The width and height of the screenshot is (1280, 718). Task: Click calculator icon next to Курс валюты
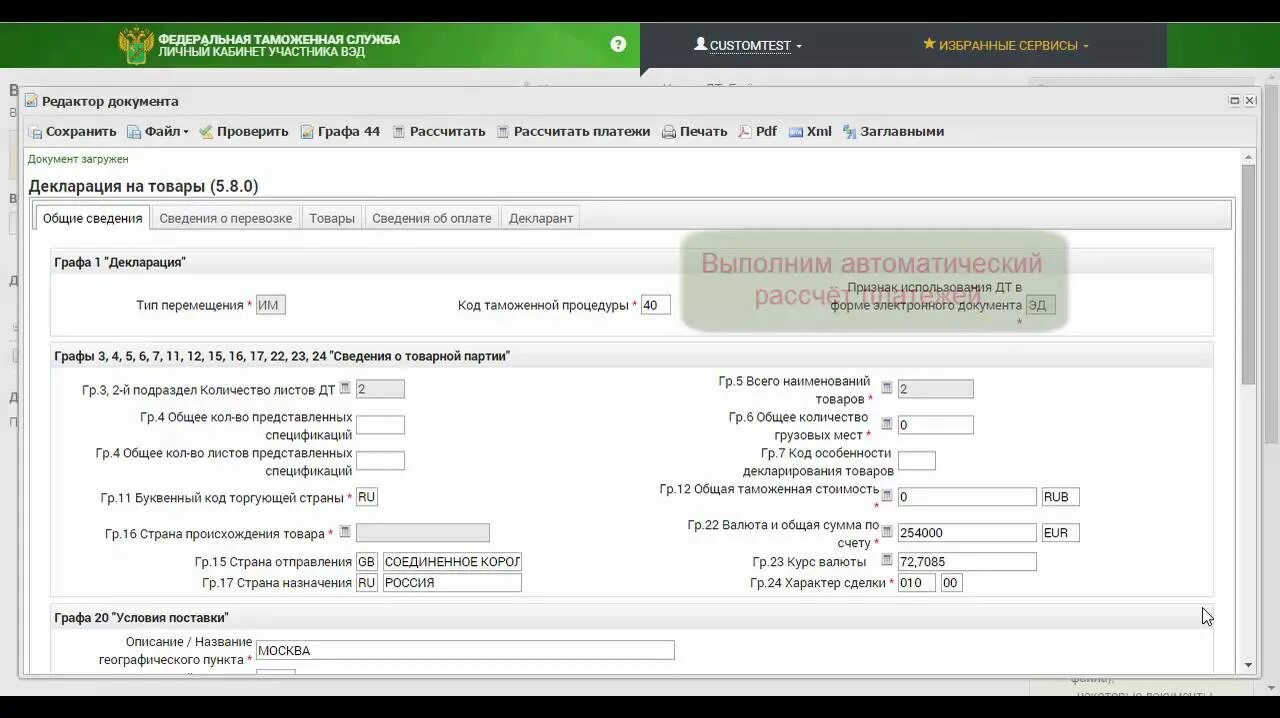click(886, 561)
